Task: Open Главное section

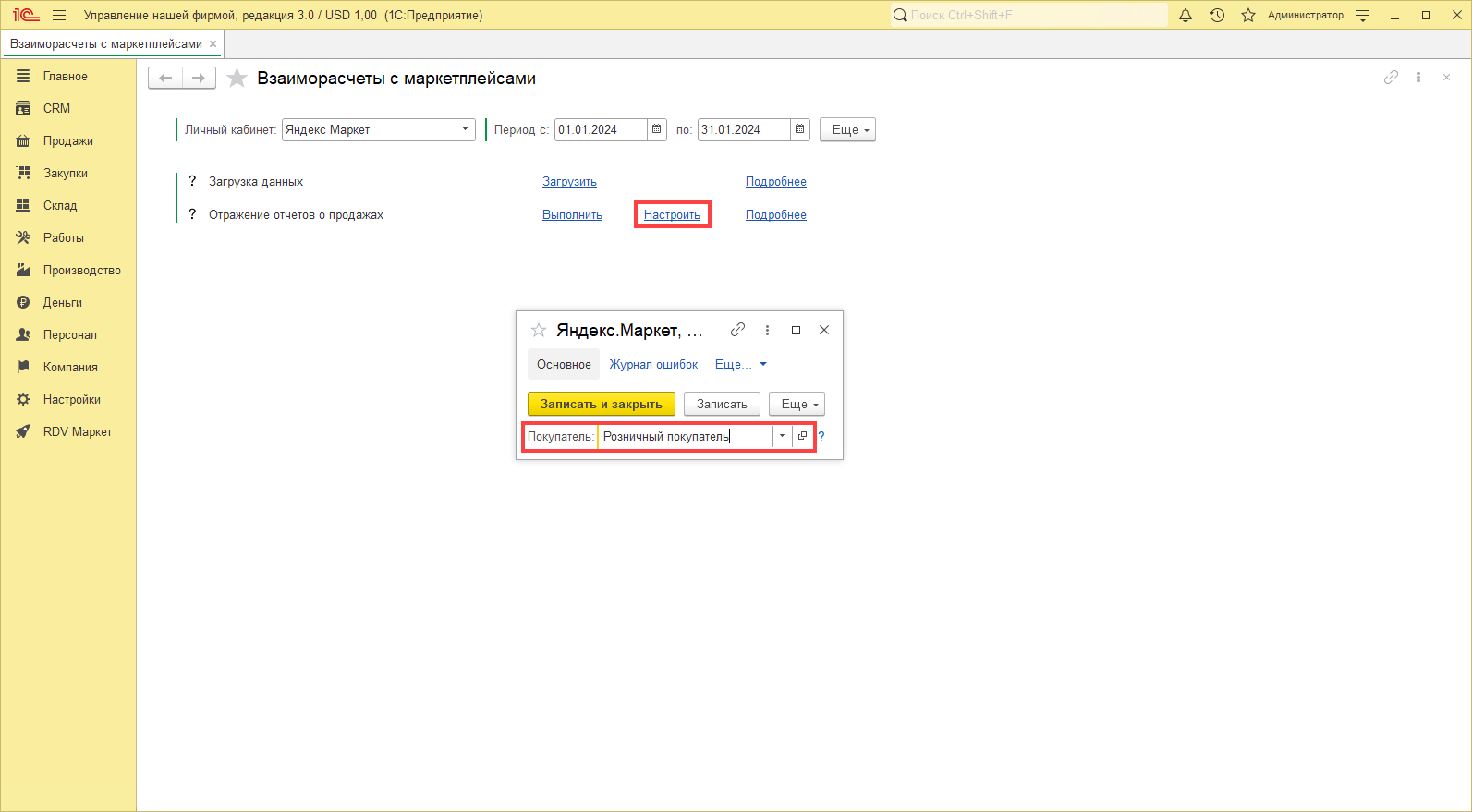Action: coord(68,76)
